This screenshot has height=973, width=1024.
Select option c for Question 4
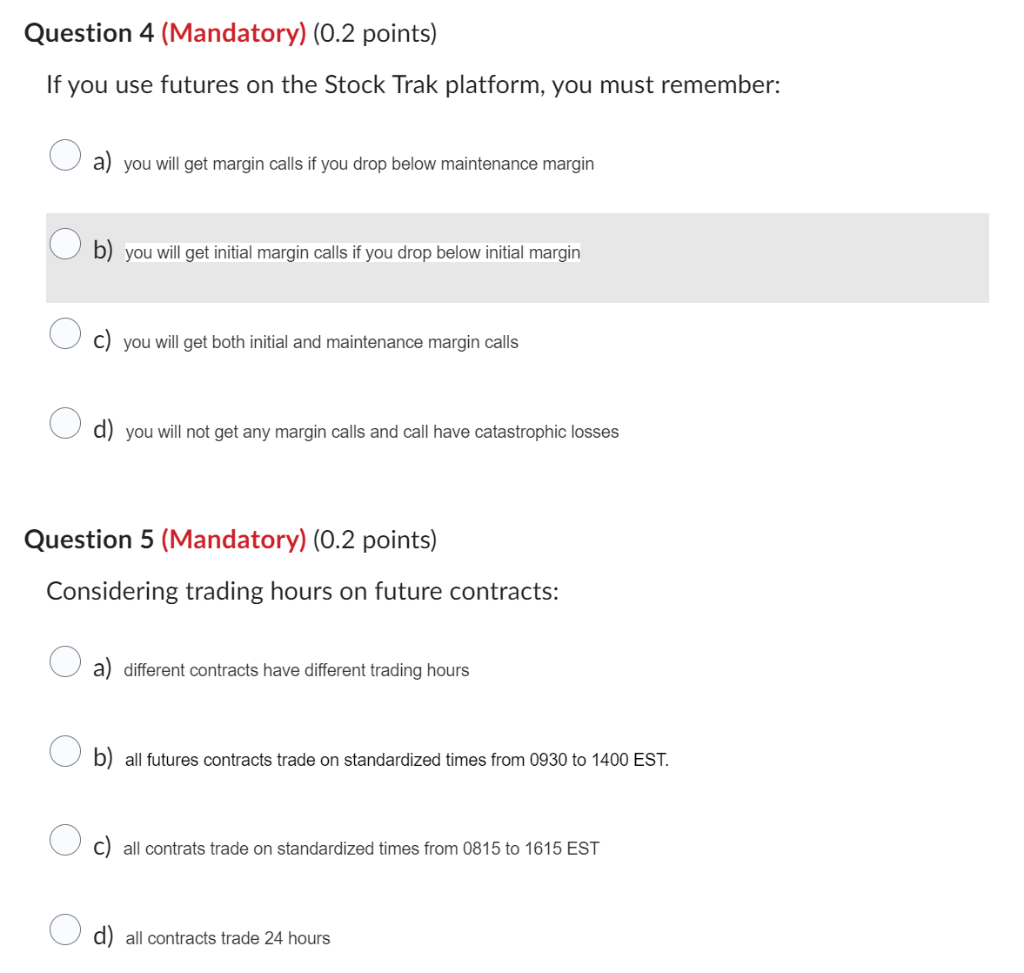(65, 333)
